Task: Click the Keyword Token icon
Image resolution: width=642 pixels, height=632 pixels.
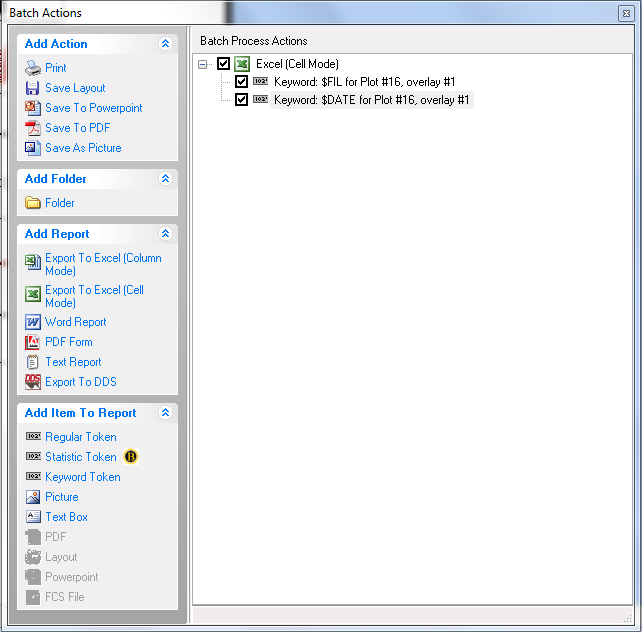Action: coord(33,476)
